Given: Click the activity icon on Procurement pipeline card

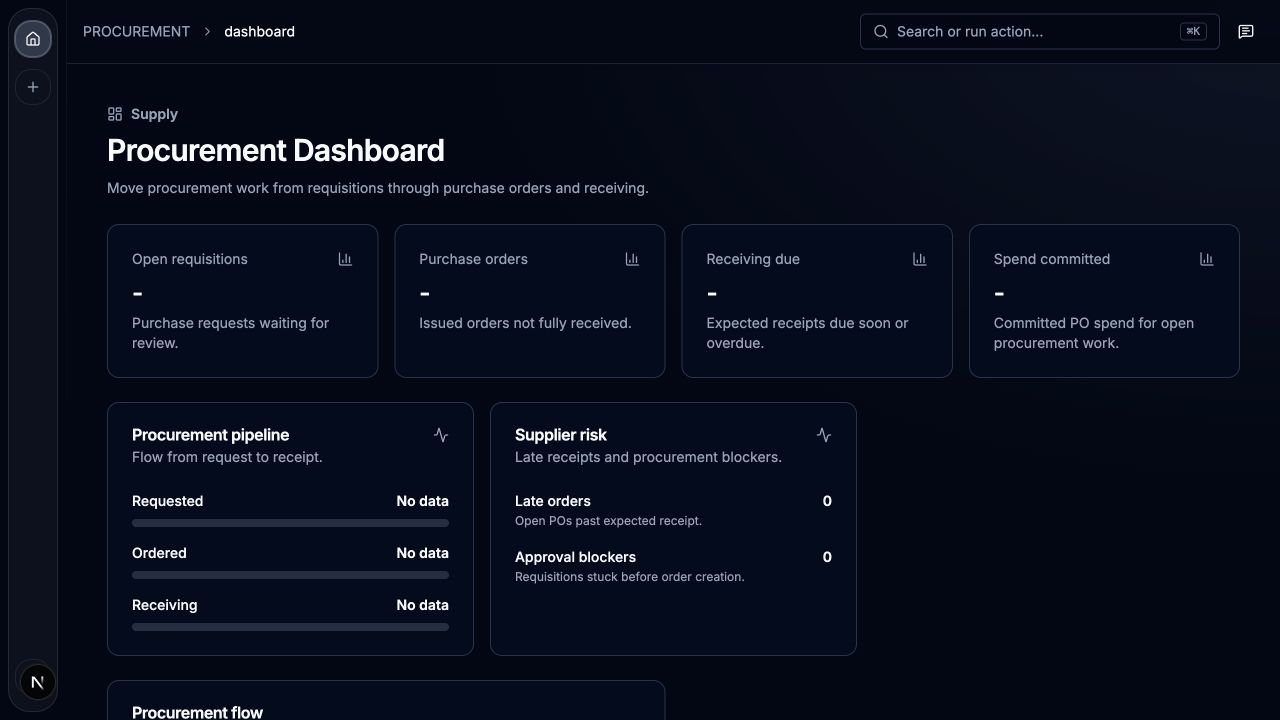Looking at the screenshot, I should 441,435.
